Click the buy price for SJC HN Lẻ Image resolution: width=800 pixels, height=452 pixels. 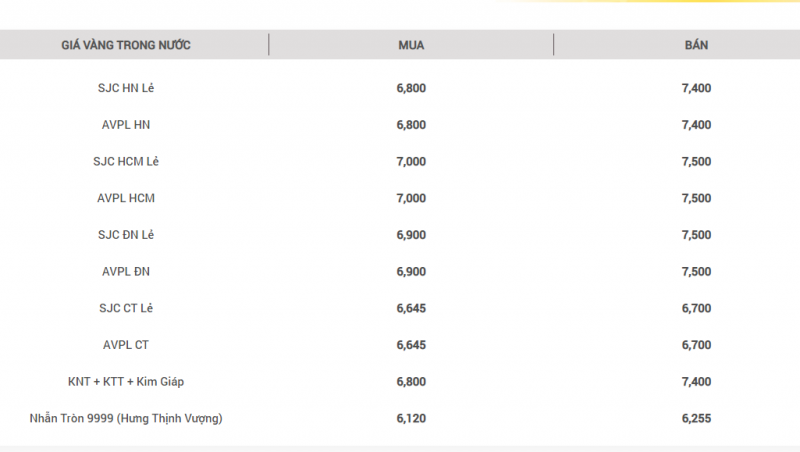(411, 88)
